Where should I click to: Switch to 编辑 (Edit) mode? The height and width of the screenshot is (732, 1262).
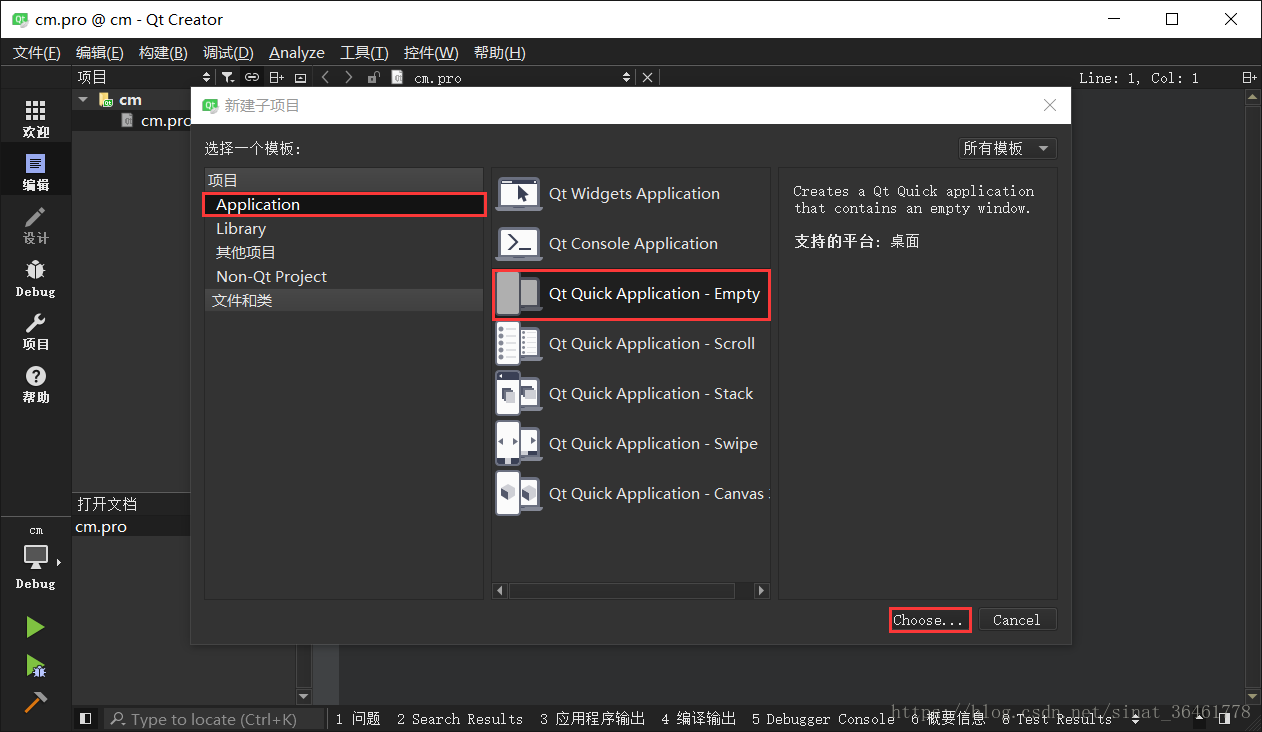click(36, 172)
